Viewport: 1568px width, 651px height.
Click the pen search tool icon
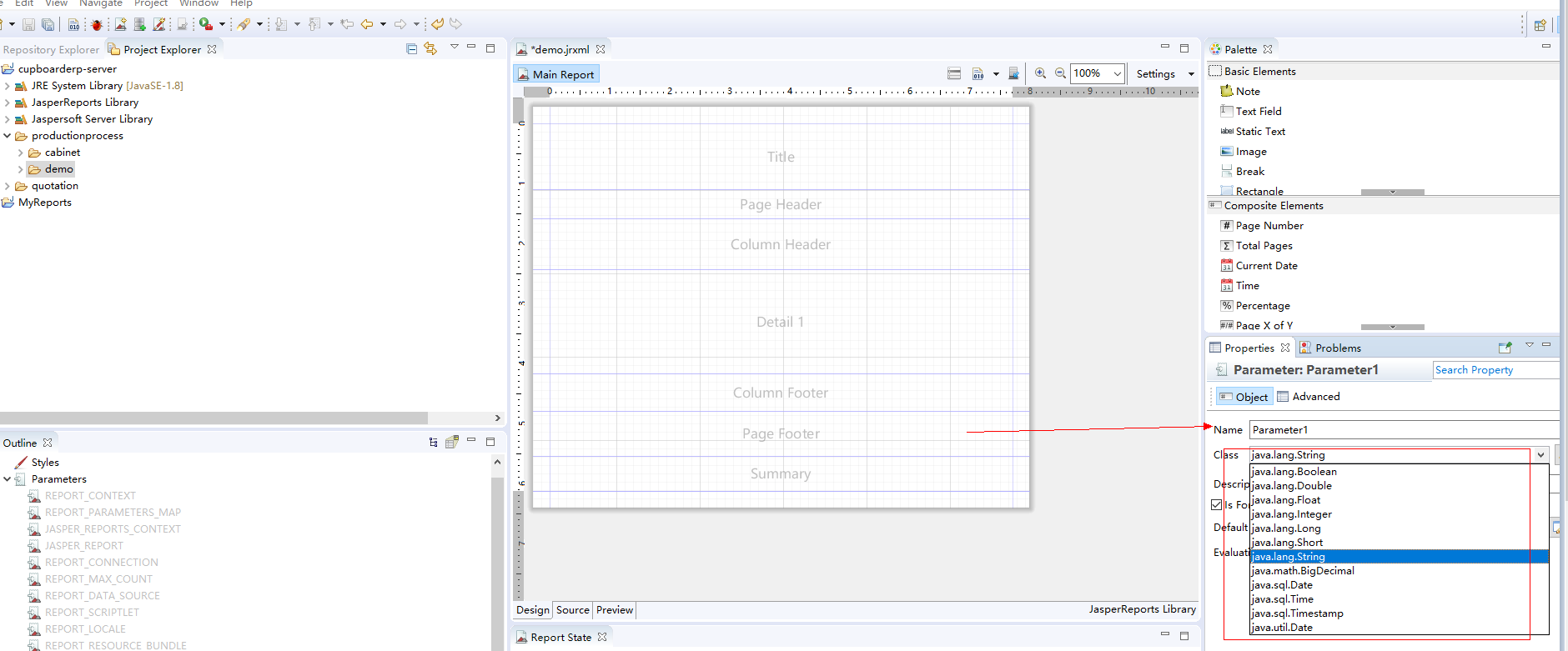pyautogui.click(x=244, y=24)
